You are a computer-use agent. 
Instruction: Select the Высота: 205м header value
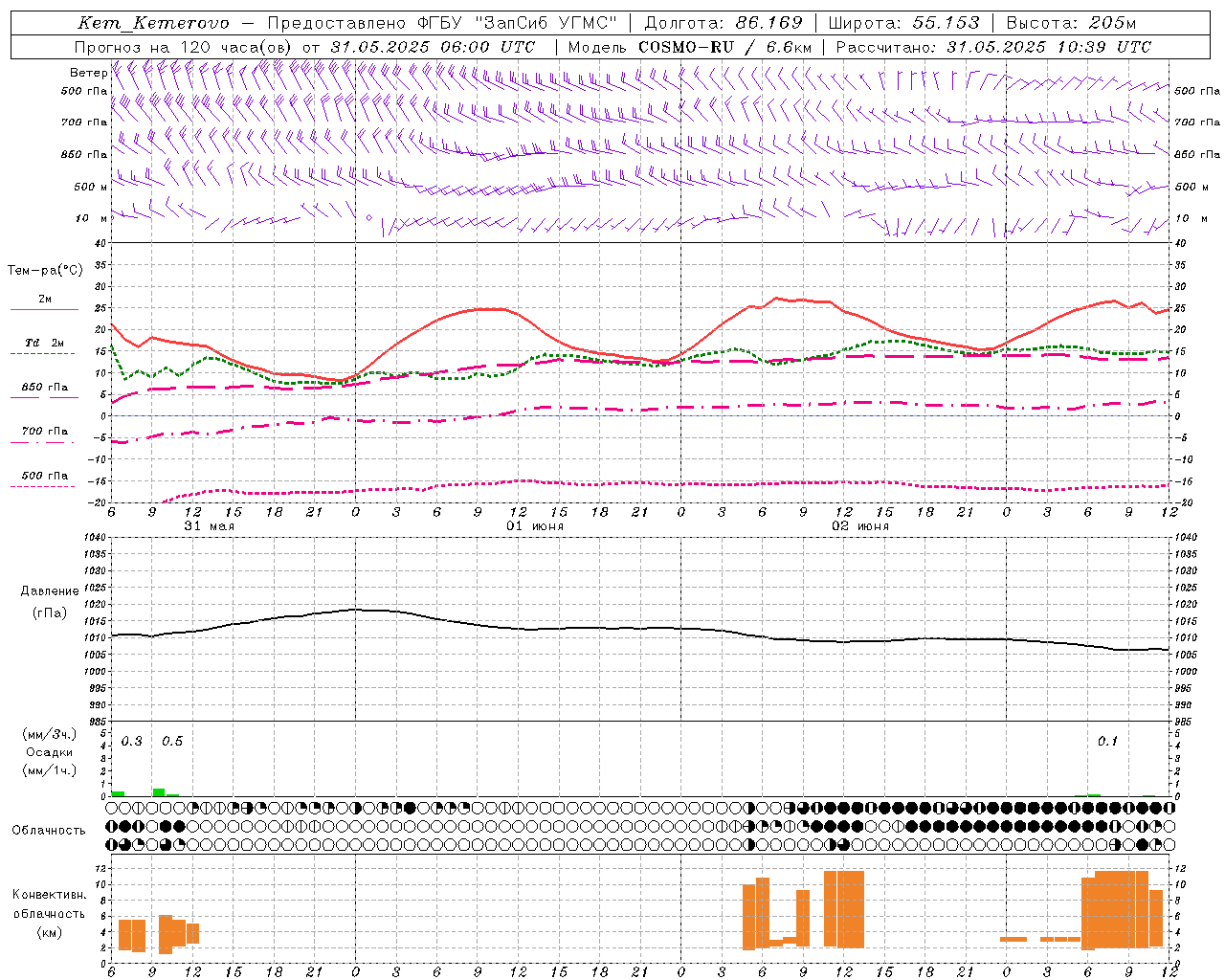point(1072,23)
